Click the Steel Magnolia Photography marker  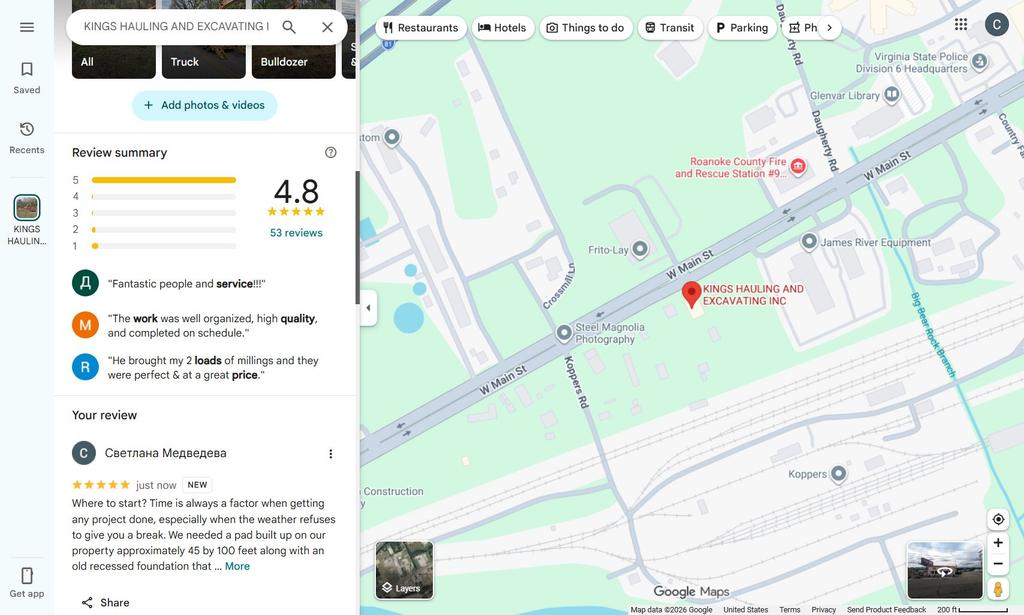pyautogui.click(x=564, y=333)
